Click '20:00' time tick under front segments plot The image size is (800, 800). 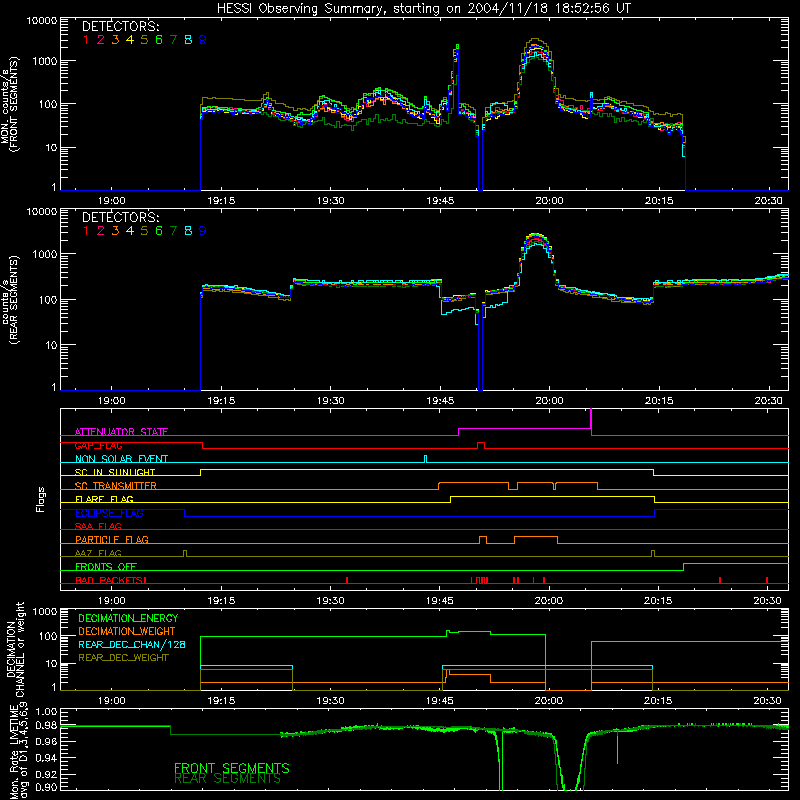(x=549, y=201)
